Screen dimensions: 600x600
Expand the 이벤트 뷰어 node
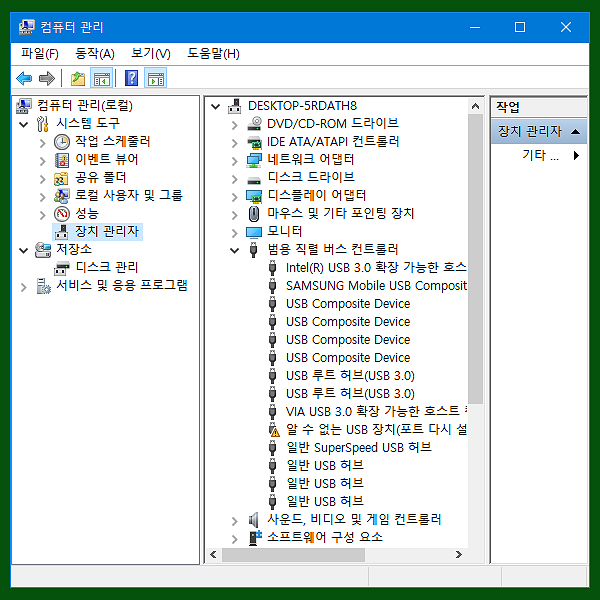(43, 161)
